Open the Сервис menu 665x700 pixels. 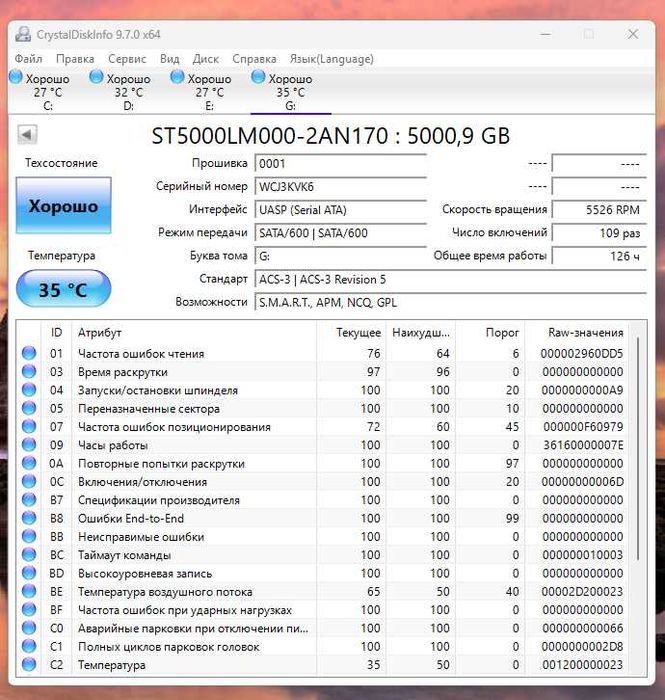127,59
